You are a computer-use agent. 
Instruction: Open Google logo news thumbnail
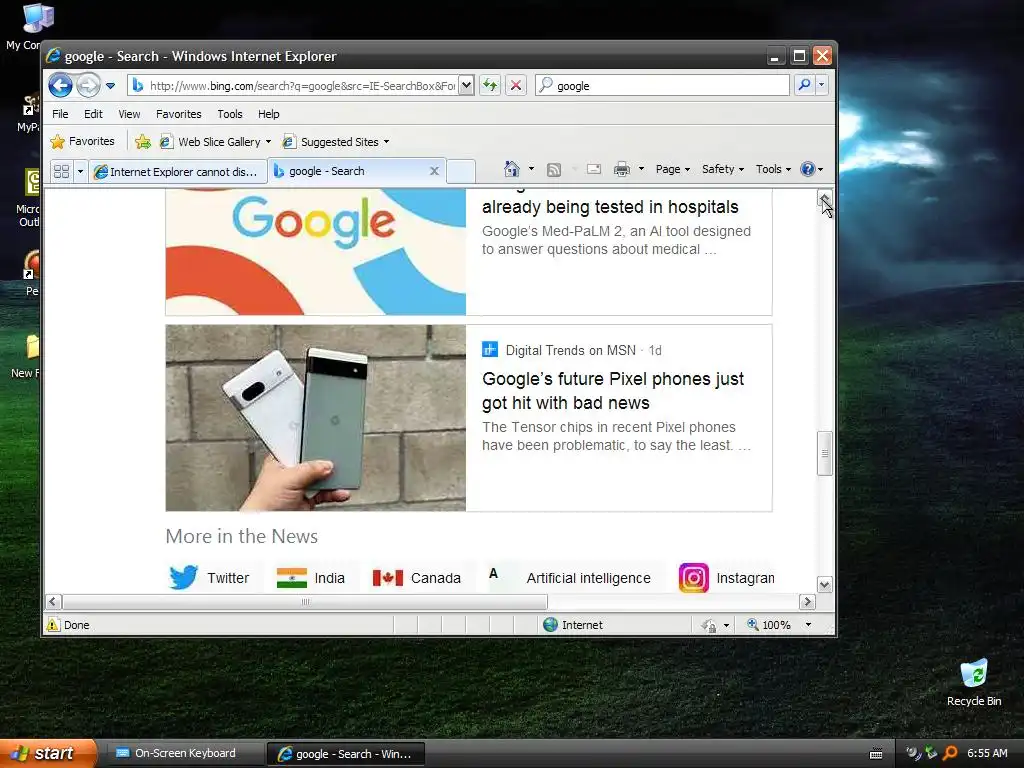pyautogui.click(x=315, y=252)
